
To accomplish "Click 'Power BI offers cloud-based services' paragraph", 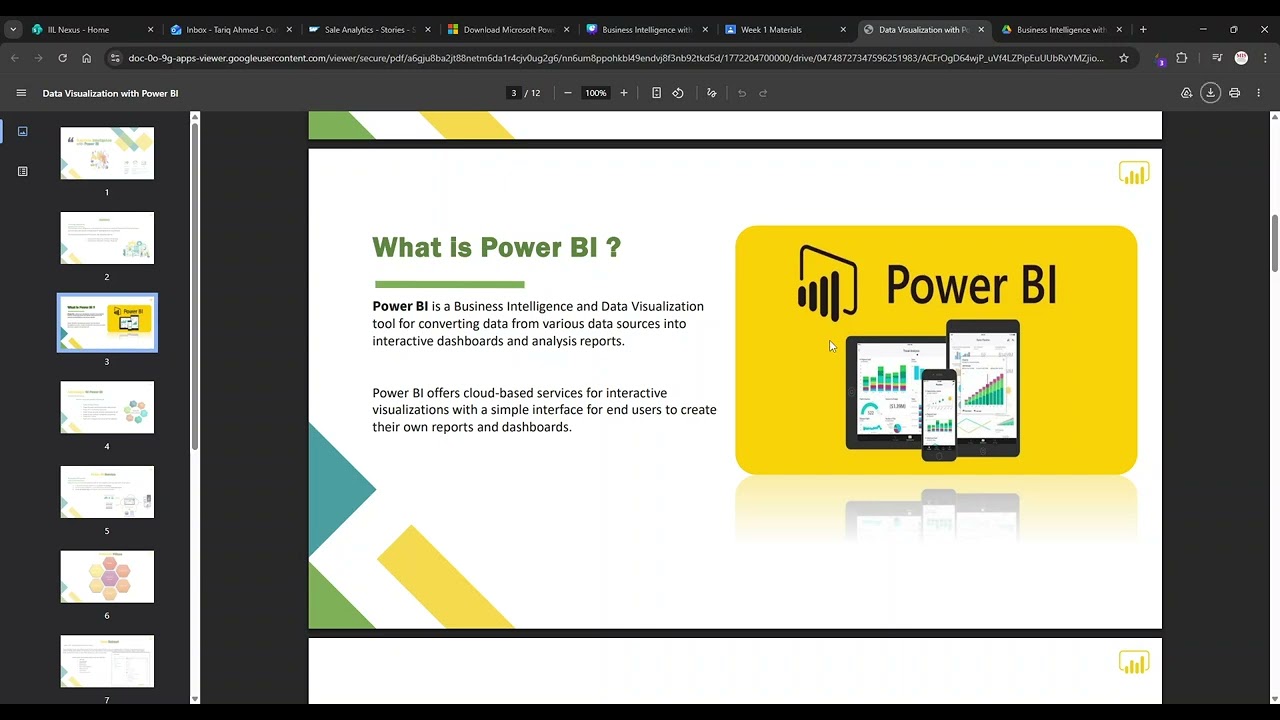I will [x=545, y=410].
